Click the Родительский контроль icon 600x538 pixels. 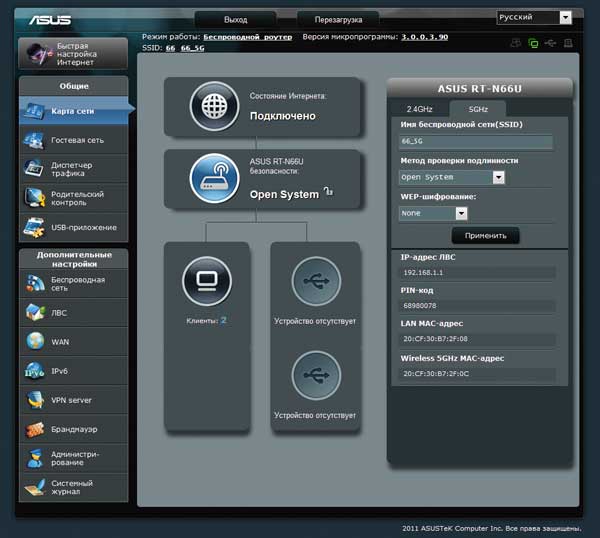point(34,198)
